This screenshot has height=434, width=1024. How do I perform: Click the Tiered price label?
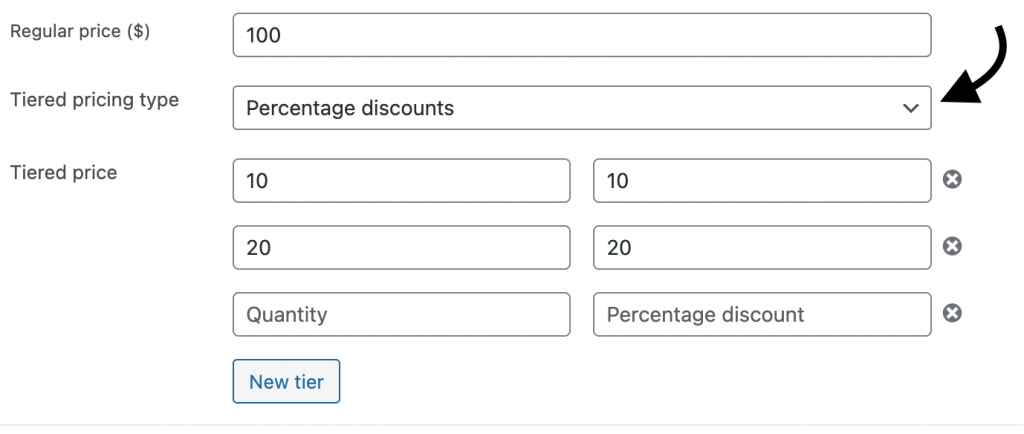point(63,172)
